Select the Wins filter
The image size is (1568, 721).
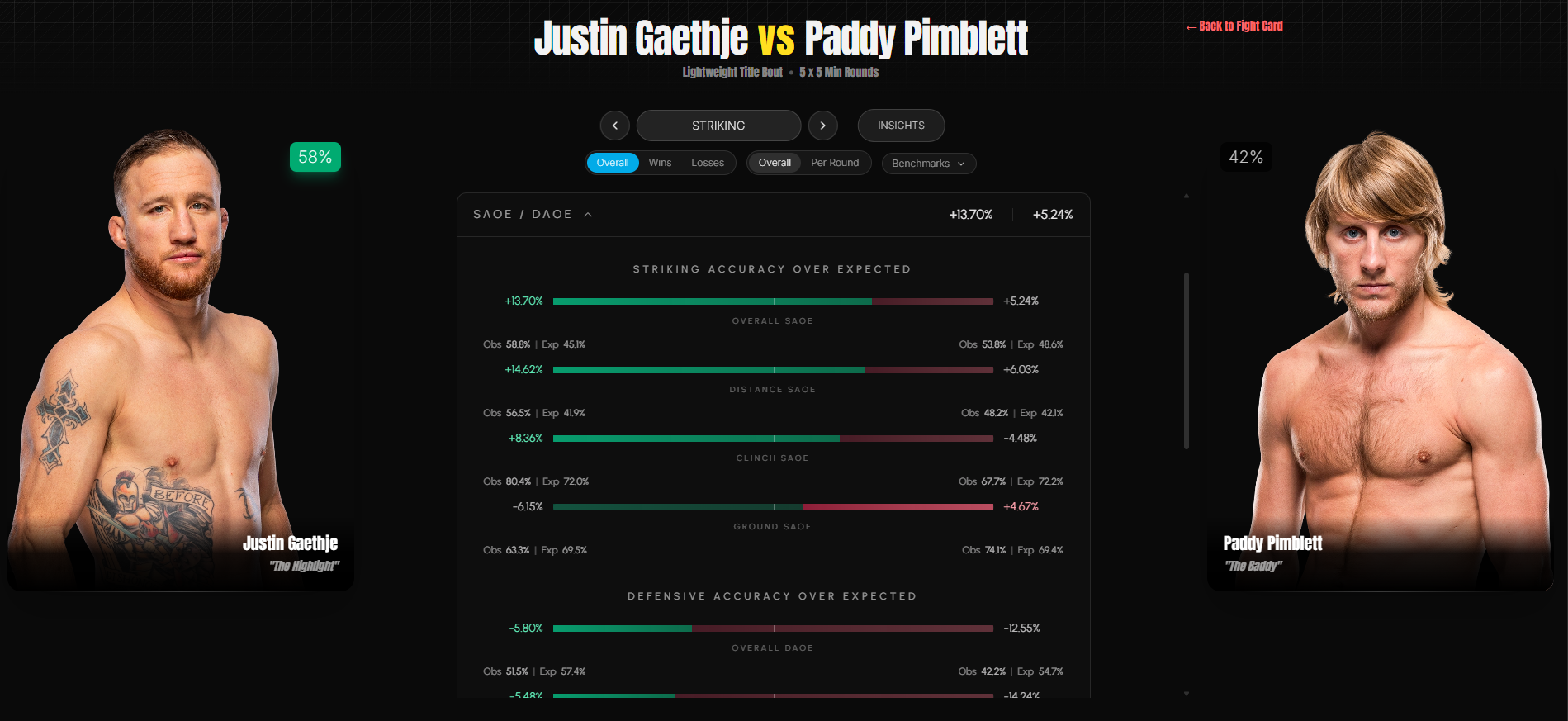(x=660, y=162)
